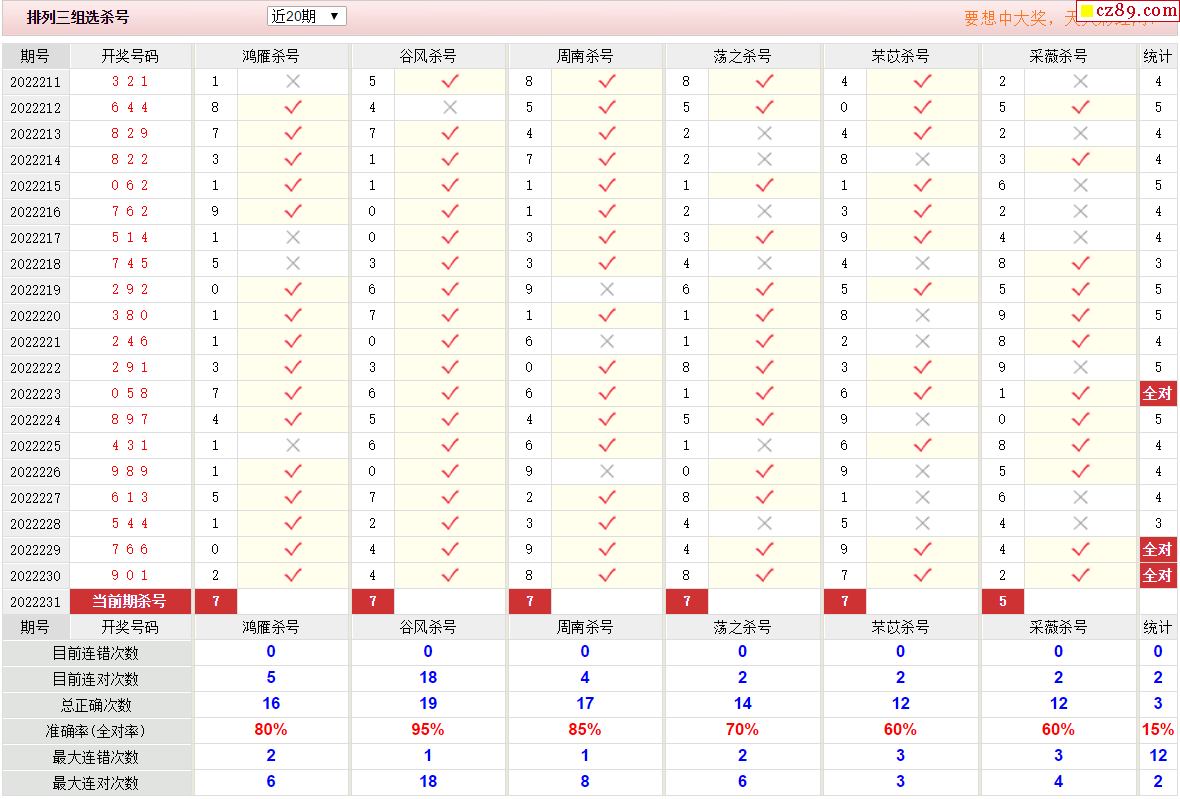
Task: Click the 85% accuracy value for 周南杀号
Action: (x=585, y=729)
